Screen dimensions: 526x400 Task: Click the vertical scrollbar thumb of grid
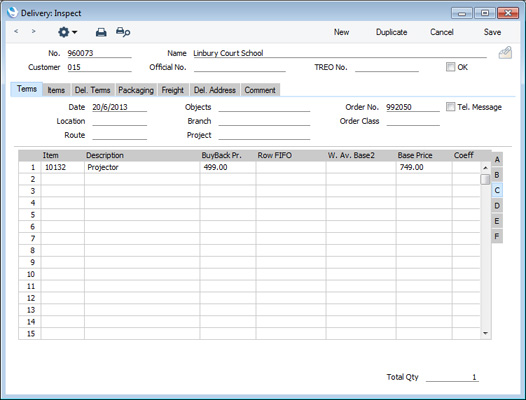point(485,179)
